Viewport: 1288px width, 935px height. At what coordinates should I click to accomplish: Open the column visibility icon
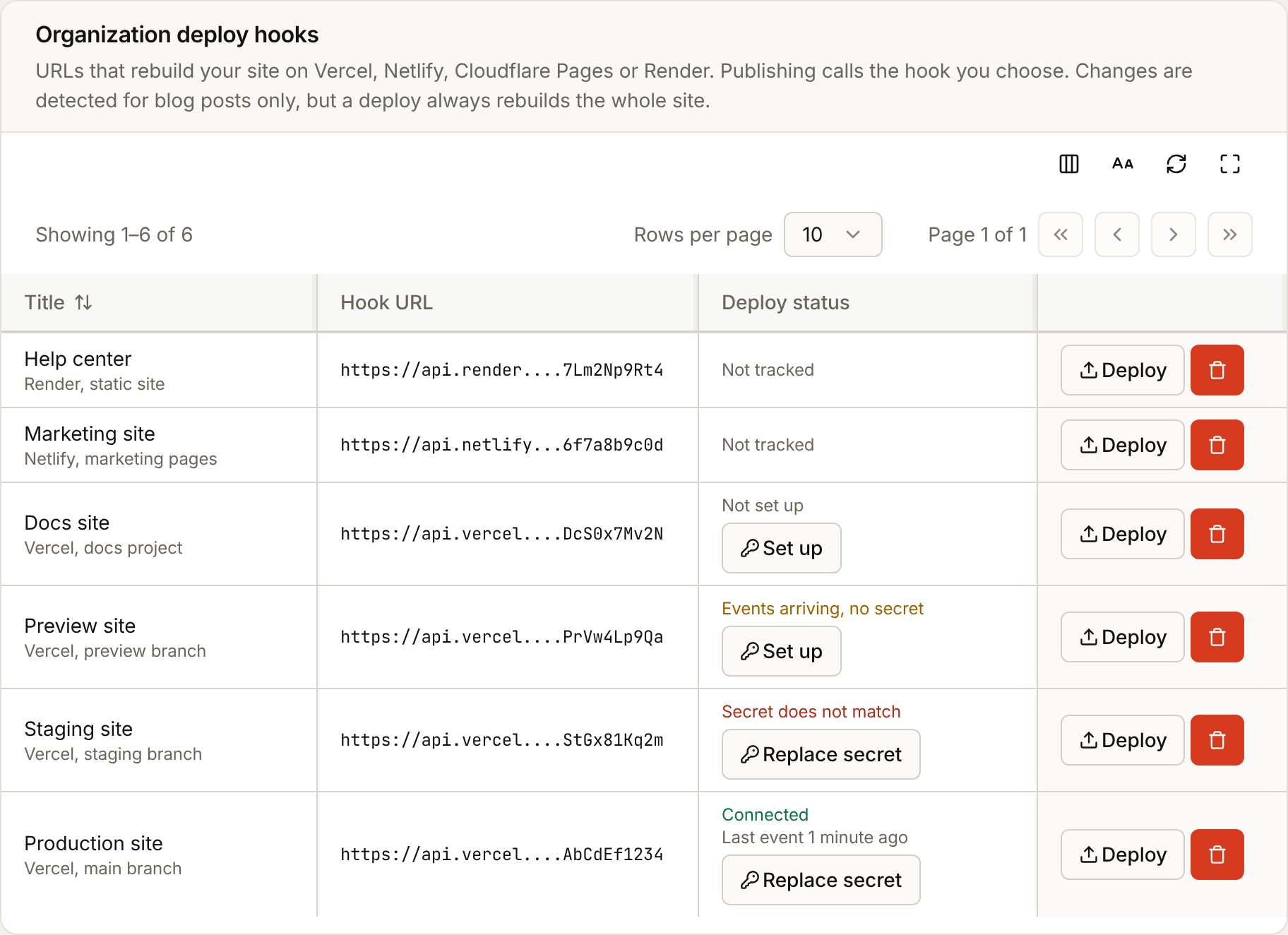point(1069,164)
